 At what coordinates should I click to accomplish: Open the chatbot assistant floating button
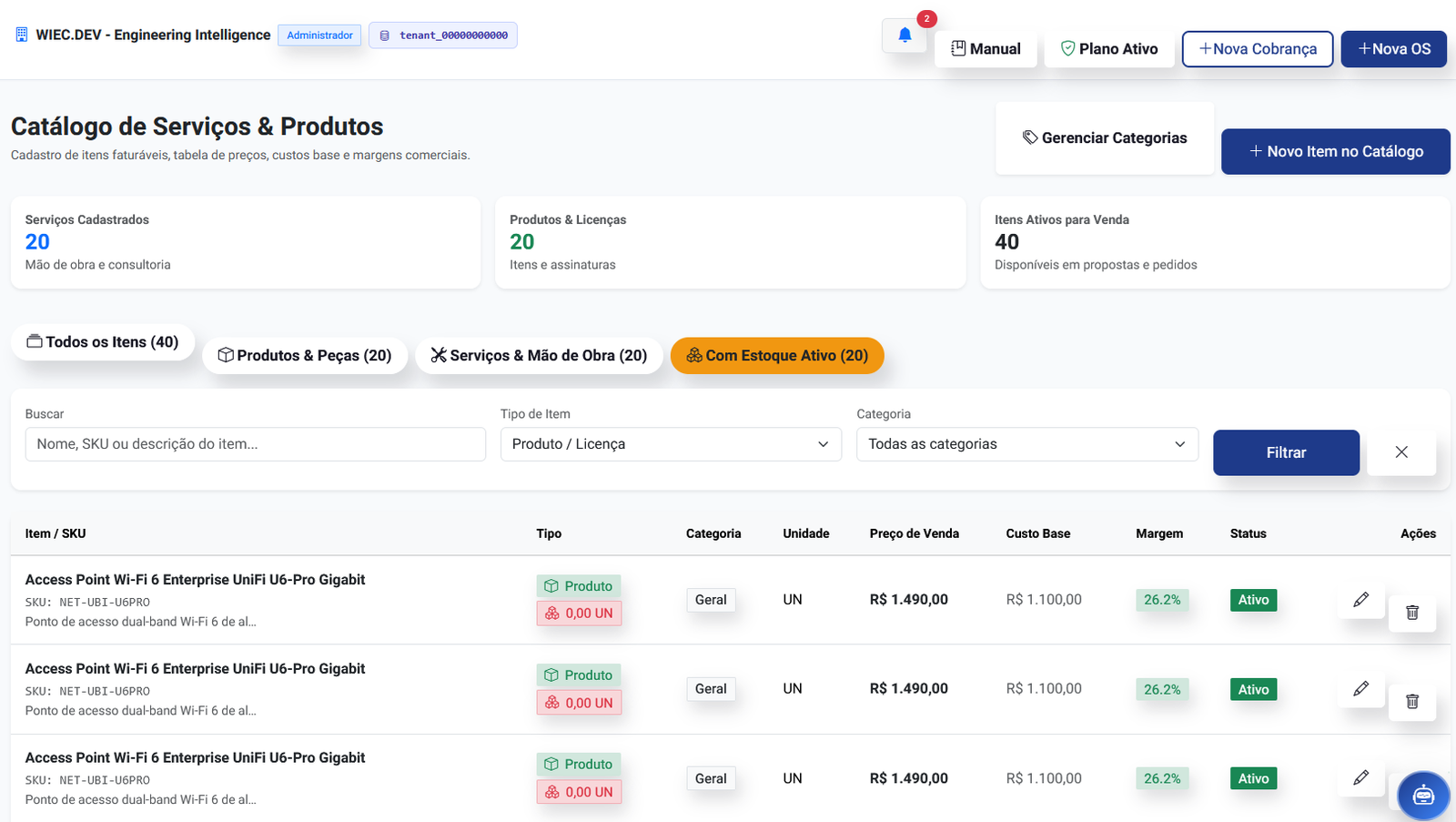pyautogui.click(x=1423, y=796)
